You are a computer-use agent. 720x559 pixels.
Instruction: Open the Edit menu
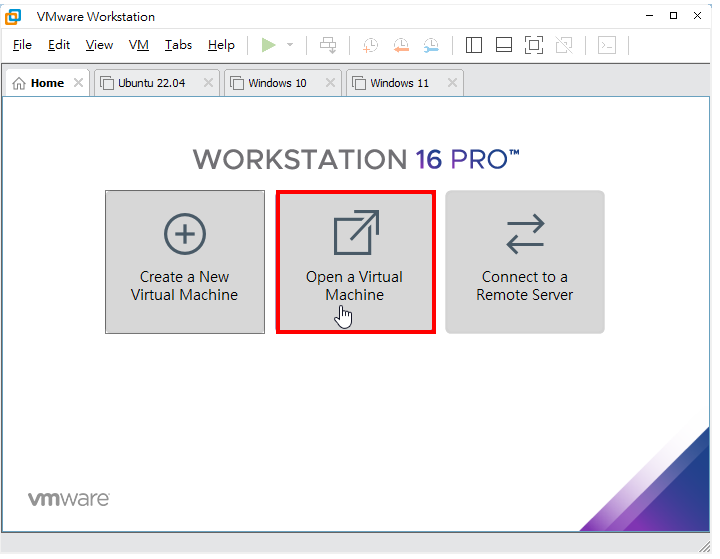tap(59, 45)
